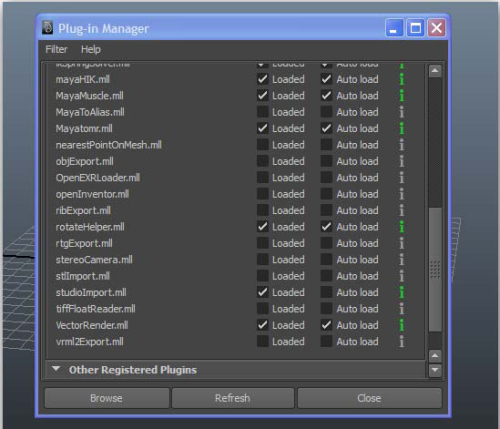Check Loaded for ribExport.mll
The width and height of the screenshot is (500, 429).
coord(263,210)
